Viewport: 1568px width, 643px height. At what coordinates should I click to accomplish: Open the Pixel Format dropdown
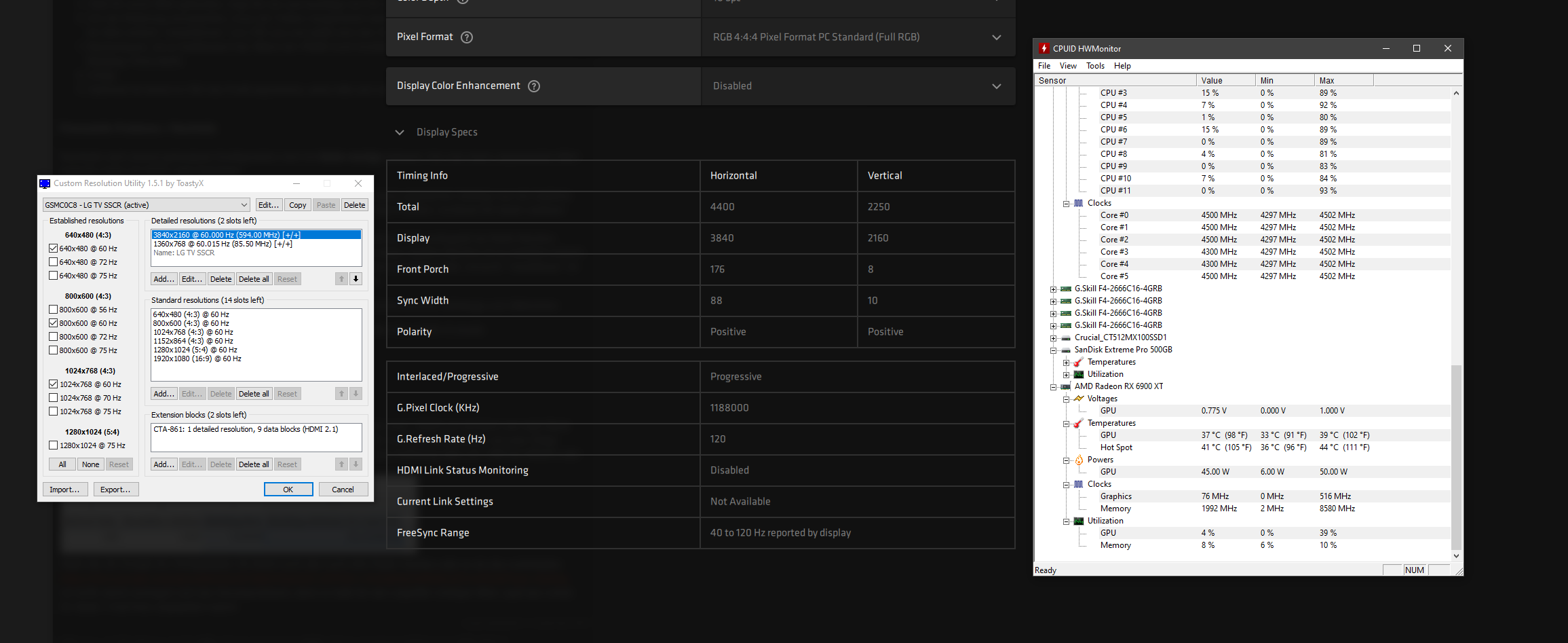click(x=858, y=37)
